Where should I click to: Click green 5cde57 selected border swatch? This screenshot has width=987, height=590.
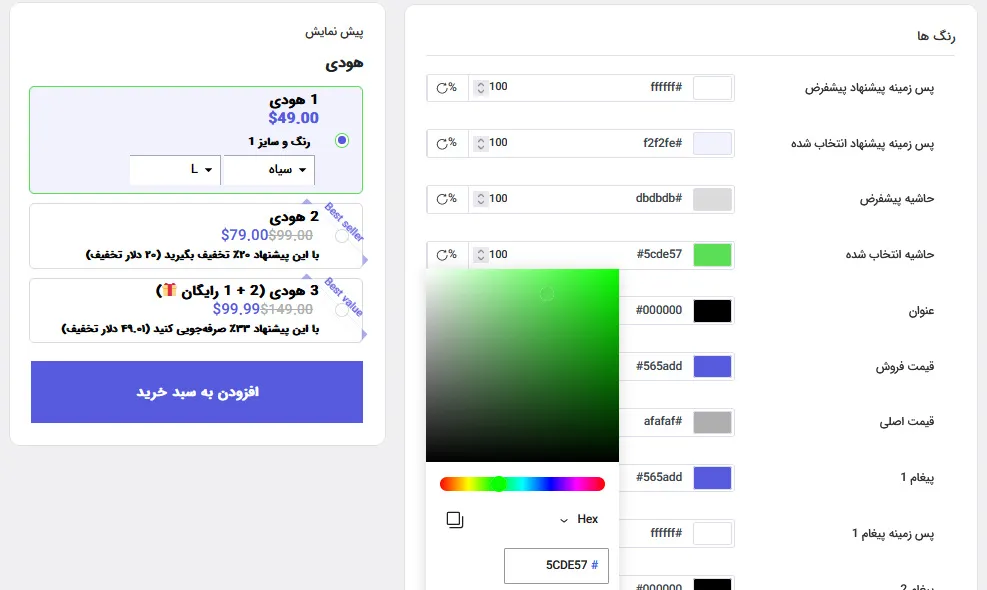click(x=713, y=255)
